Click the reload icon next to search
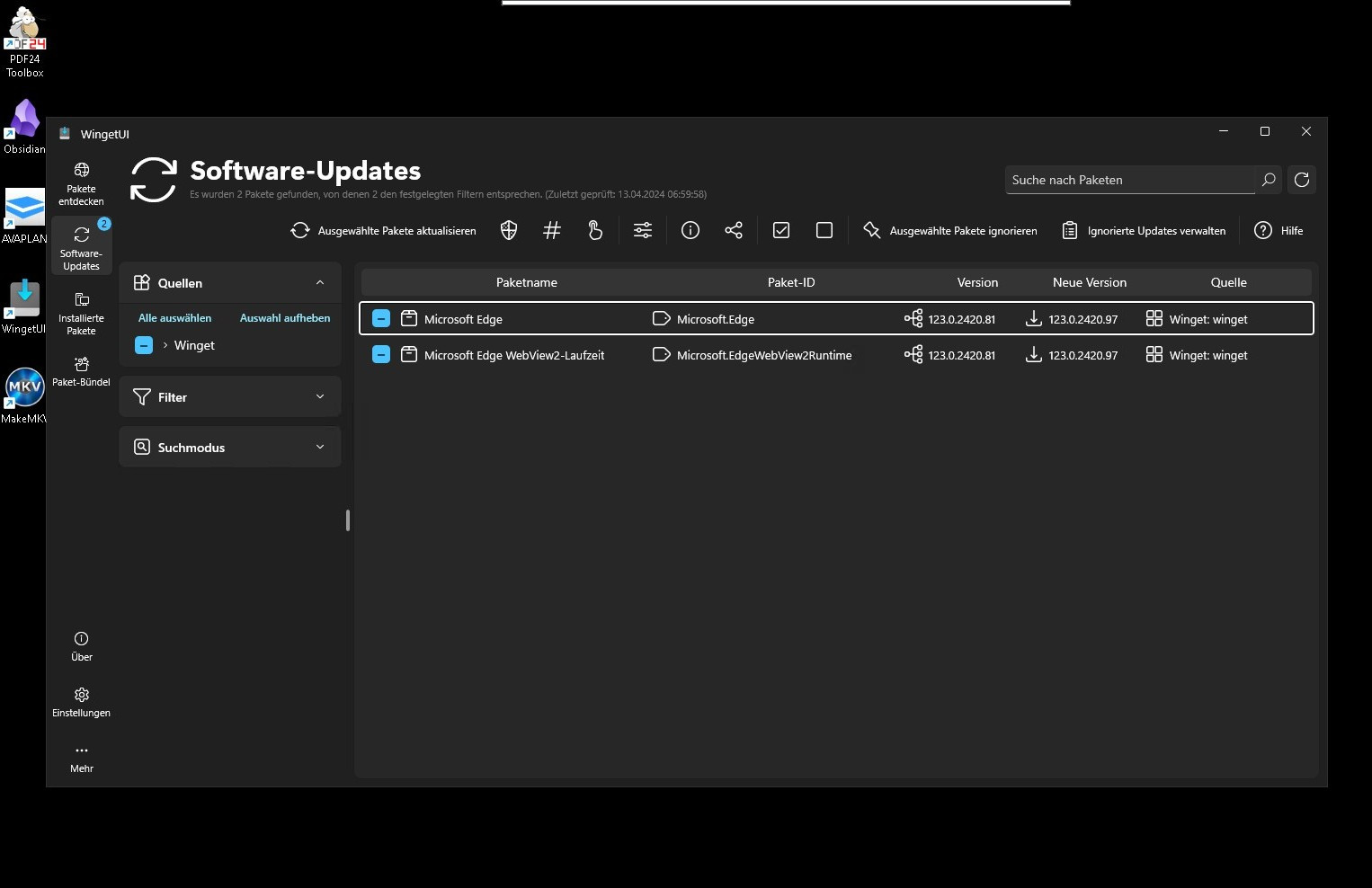 pyautogui.click(x=1302, y=180)
